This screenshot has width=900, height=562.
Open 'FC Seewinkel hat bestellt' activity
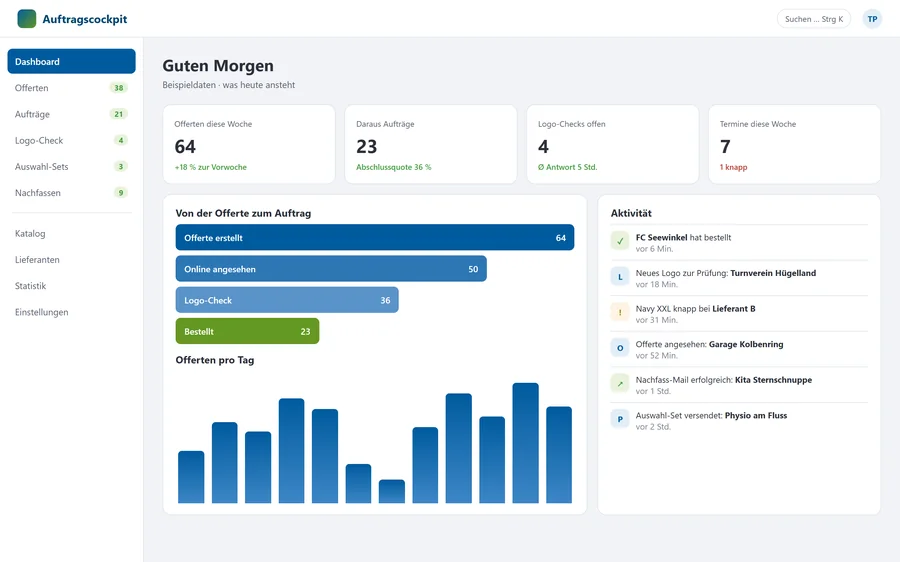tap(739, 242)
